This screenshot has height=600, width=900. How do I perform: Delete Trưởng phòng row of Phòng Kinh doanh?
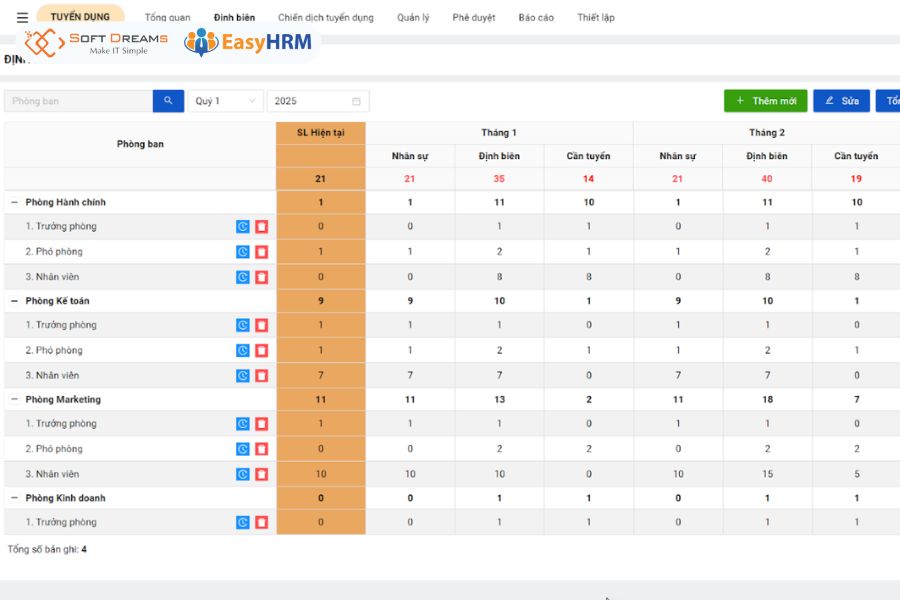(x=262, y=522)
